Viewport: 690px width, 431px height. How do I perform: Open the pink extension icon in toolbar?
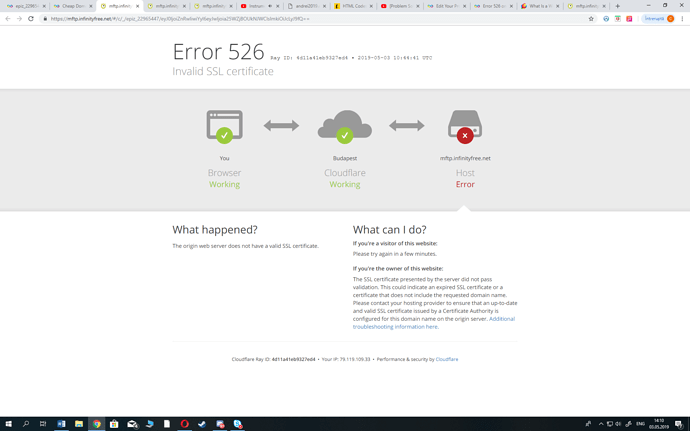pyautogui.click(x=629, y=19)
